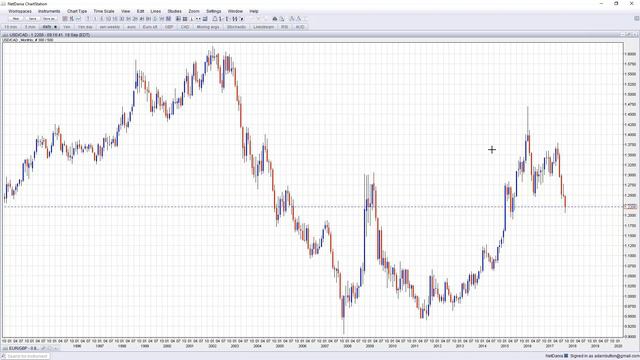The width and height of the screenshot is (640, 360).
Task: Click the yen weekly shortcut button
Action: click(109, 27)
